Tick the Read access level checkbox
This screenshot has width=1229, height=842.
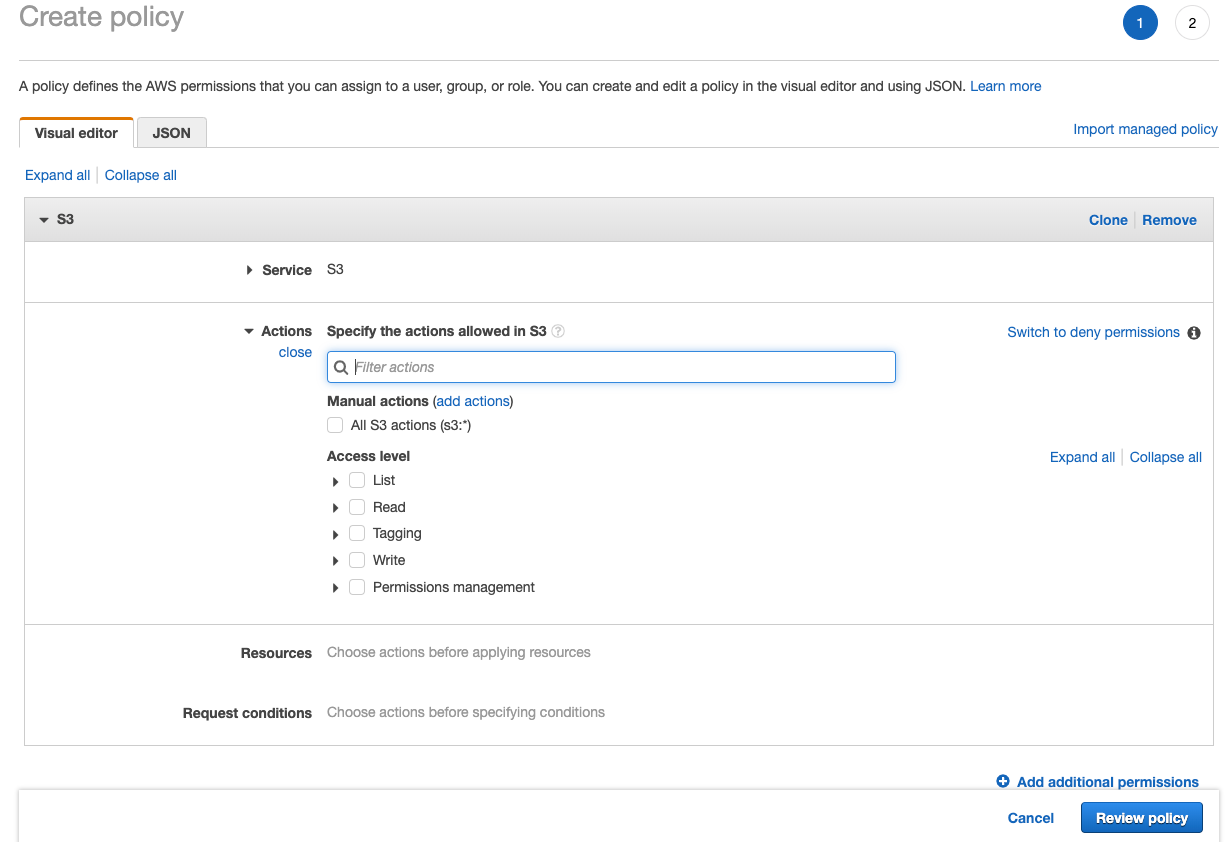357,507
